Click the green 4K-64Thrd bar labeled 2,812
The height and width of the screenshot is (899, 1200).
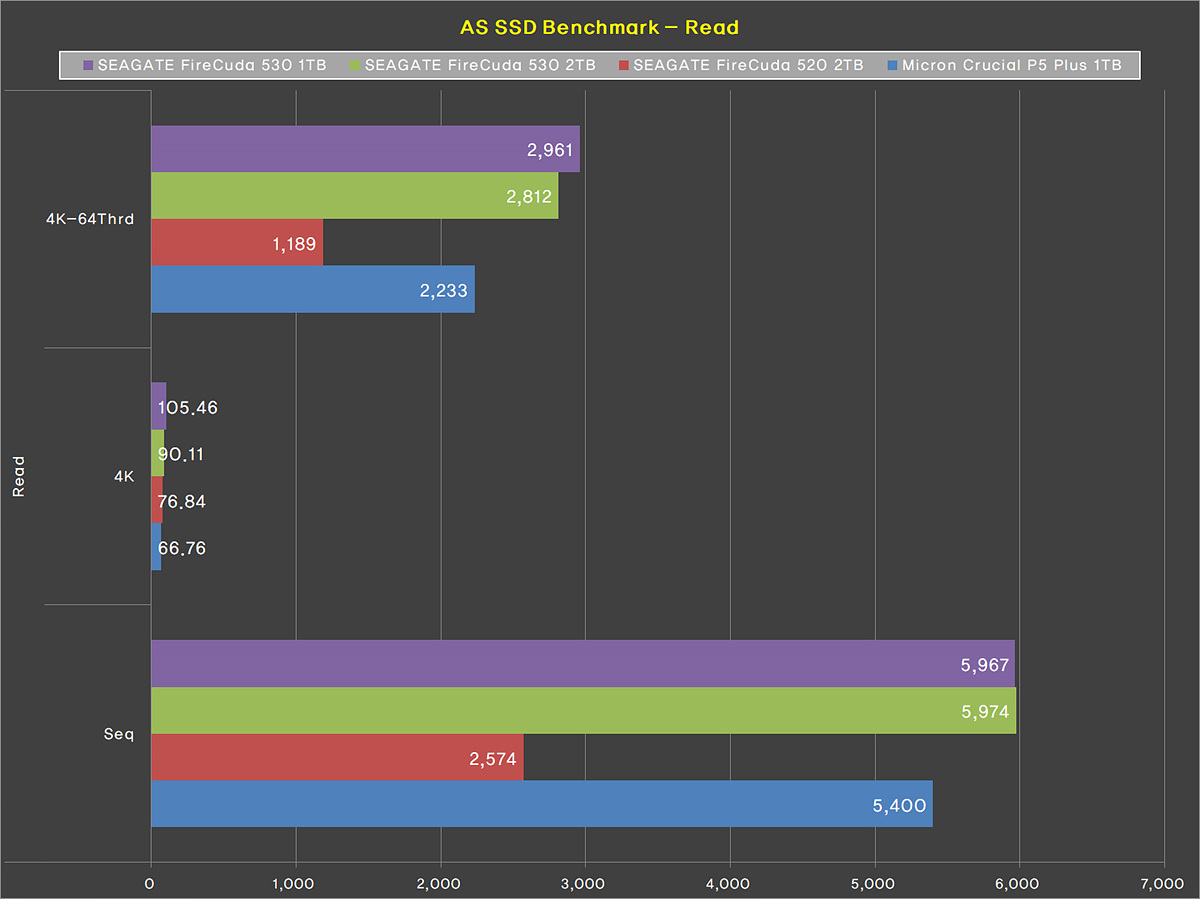pyautogui.click(x=354, y=196)
